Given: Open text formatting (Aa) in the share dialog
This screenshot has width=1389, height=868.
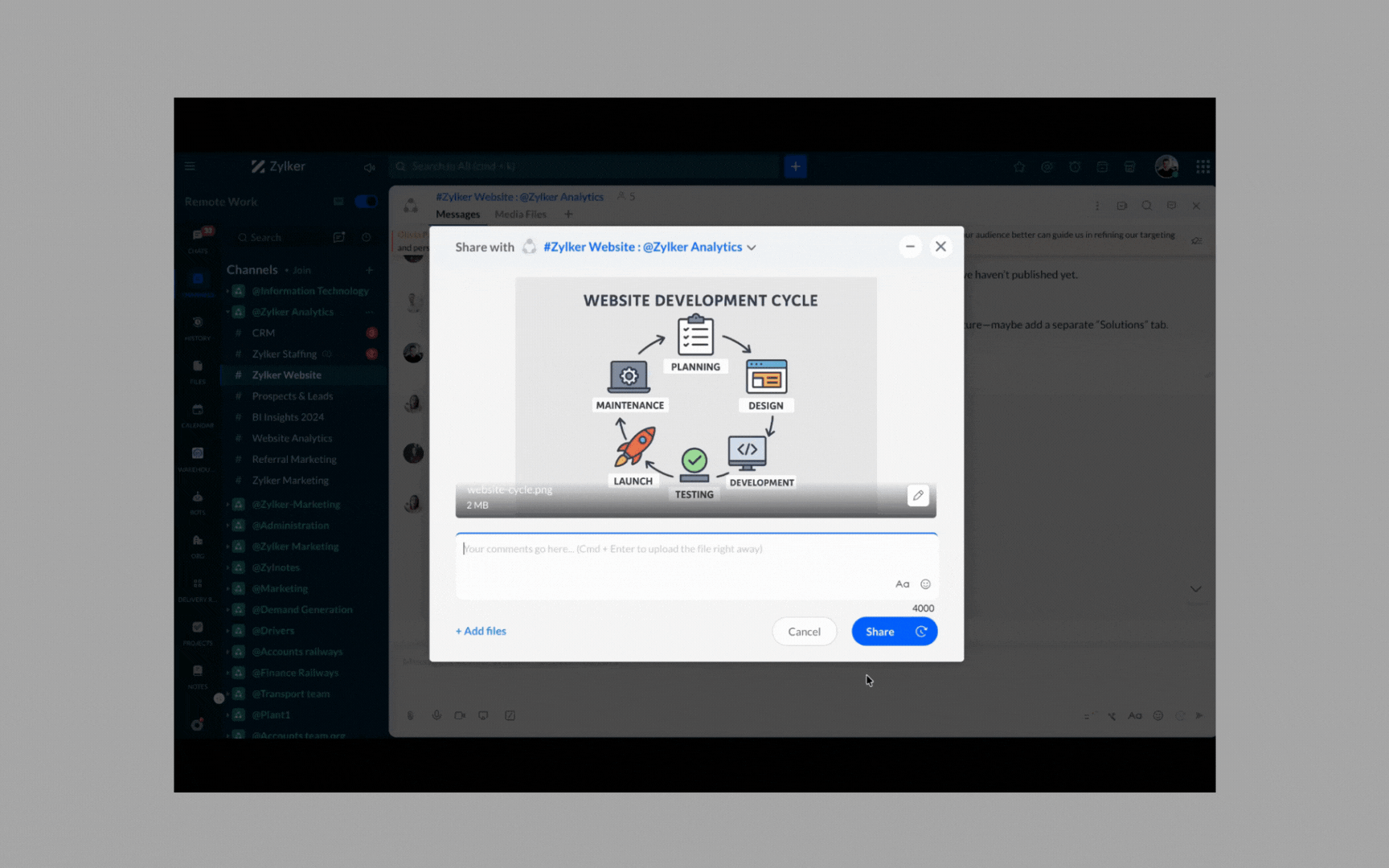Looking at the screenshot, I should (x=903, y=584).
